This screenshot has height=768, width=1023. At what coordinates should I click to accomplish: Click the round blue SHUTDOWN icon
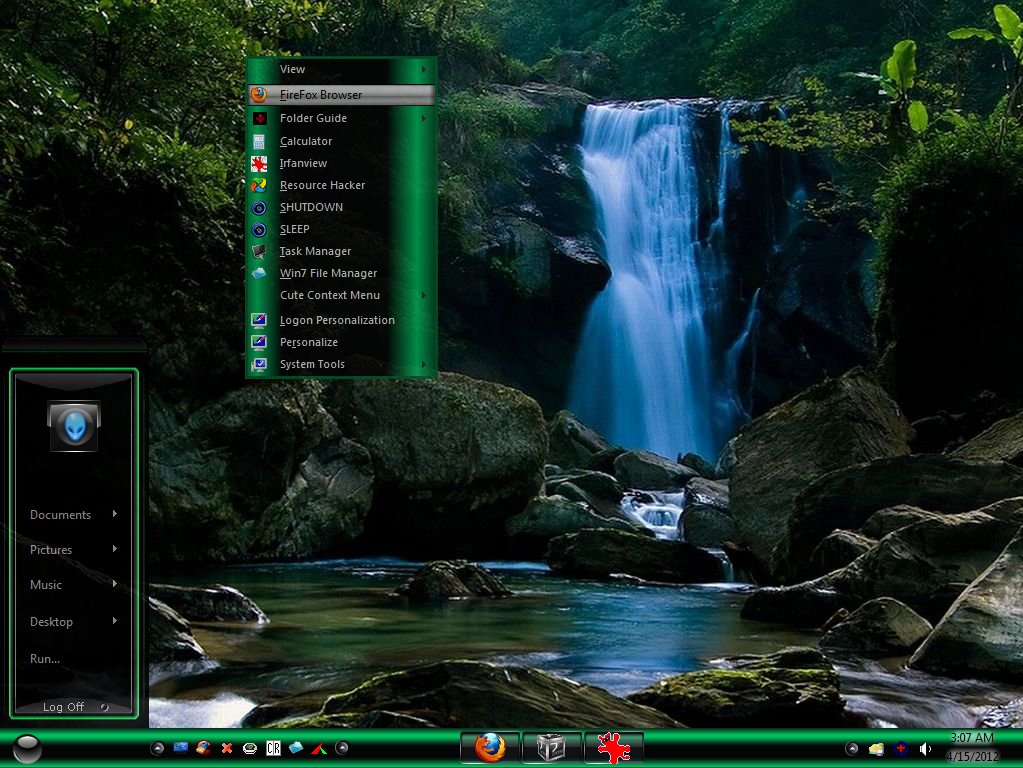point(259,207)
